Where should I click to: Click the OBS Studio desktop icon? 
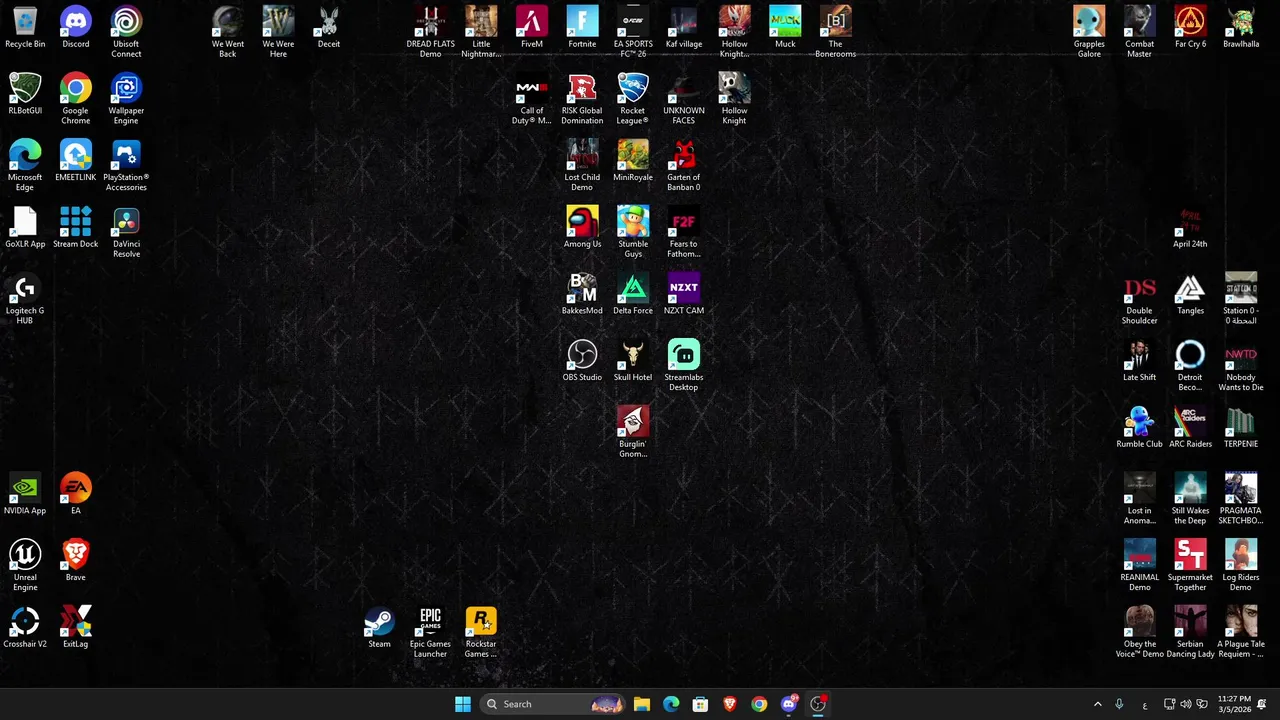582,361
